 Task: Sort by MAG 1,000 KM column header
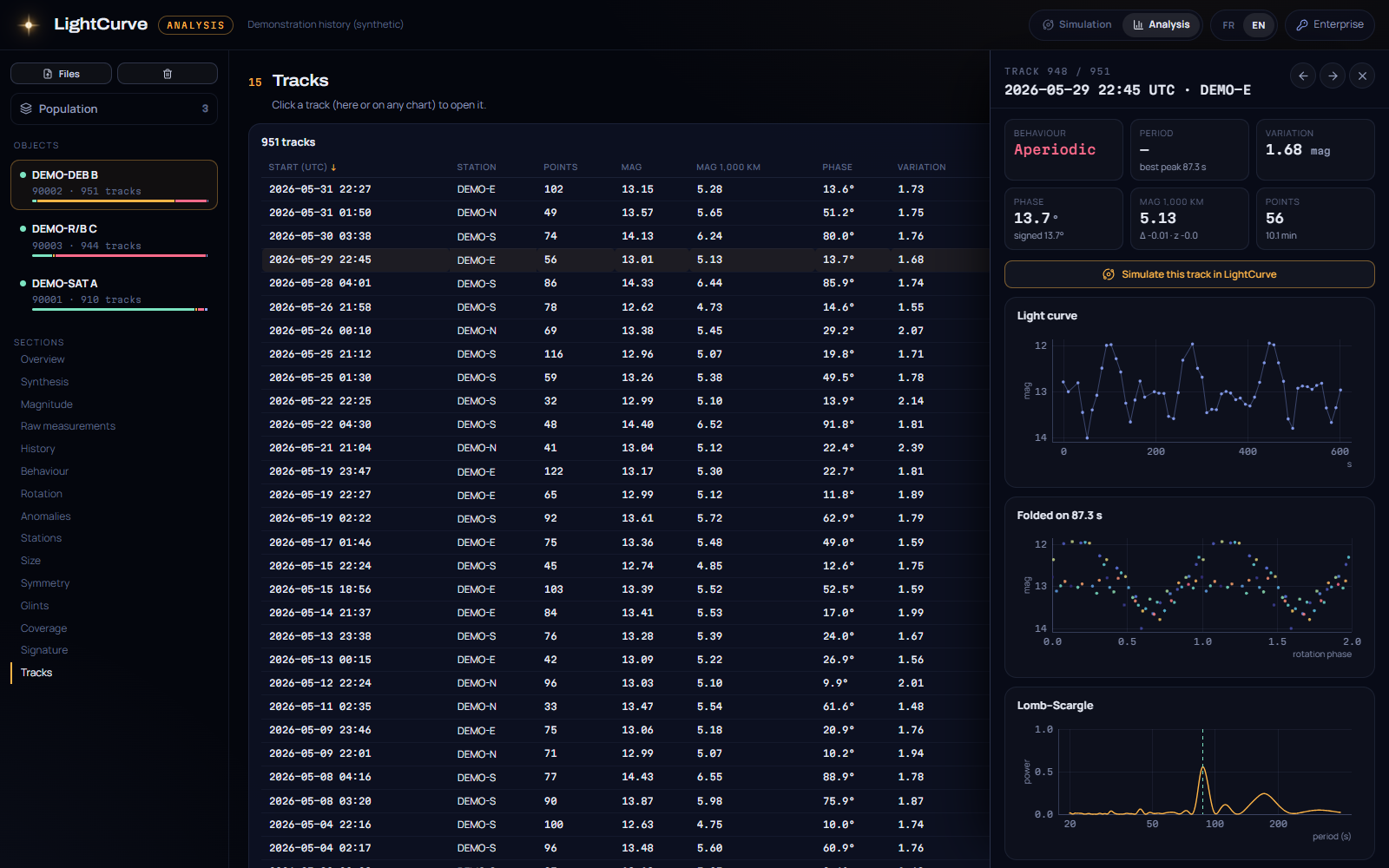[x=727, y=168]
